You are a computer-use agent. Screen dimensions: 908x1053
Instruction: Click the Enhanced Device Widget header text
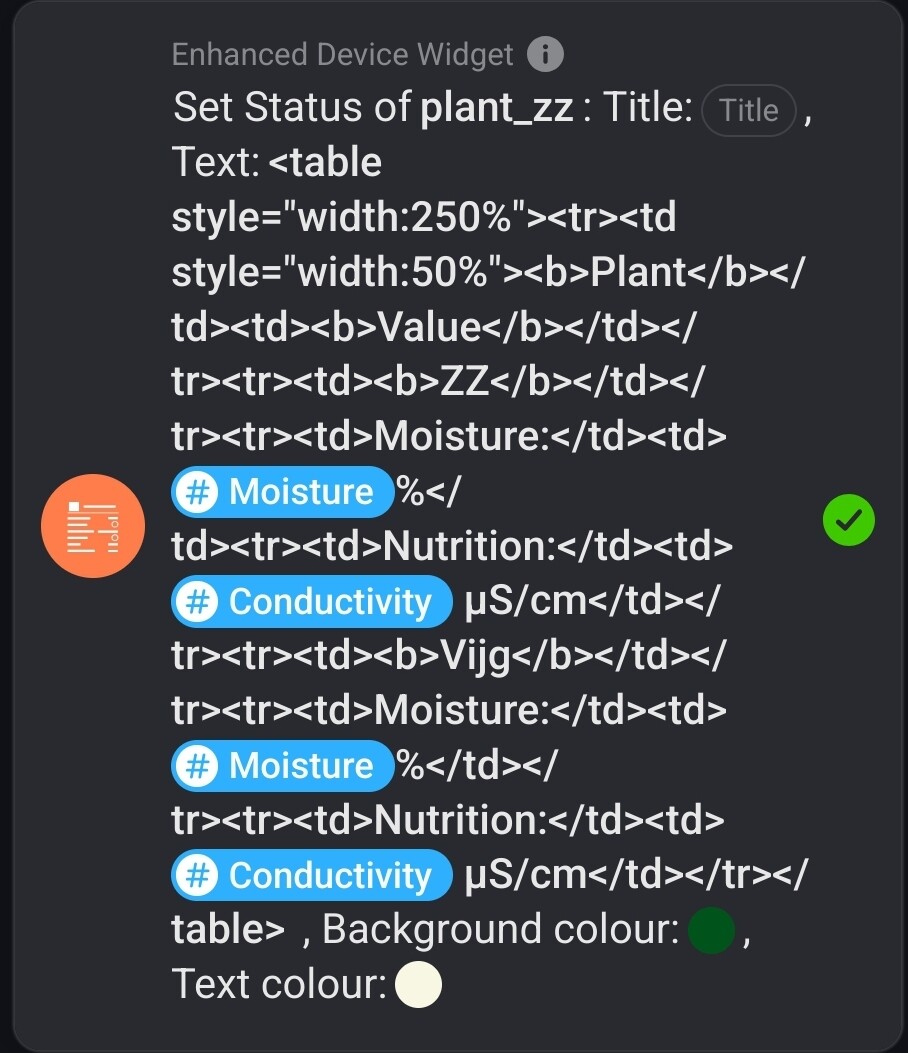coord(342,54)
